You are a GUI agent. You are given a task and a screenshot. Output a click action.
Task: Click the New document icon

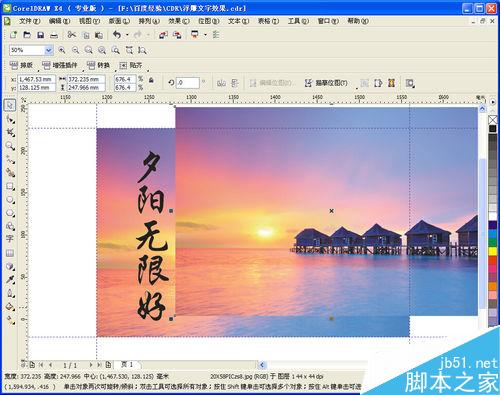coord(13,35)
